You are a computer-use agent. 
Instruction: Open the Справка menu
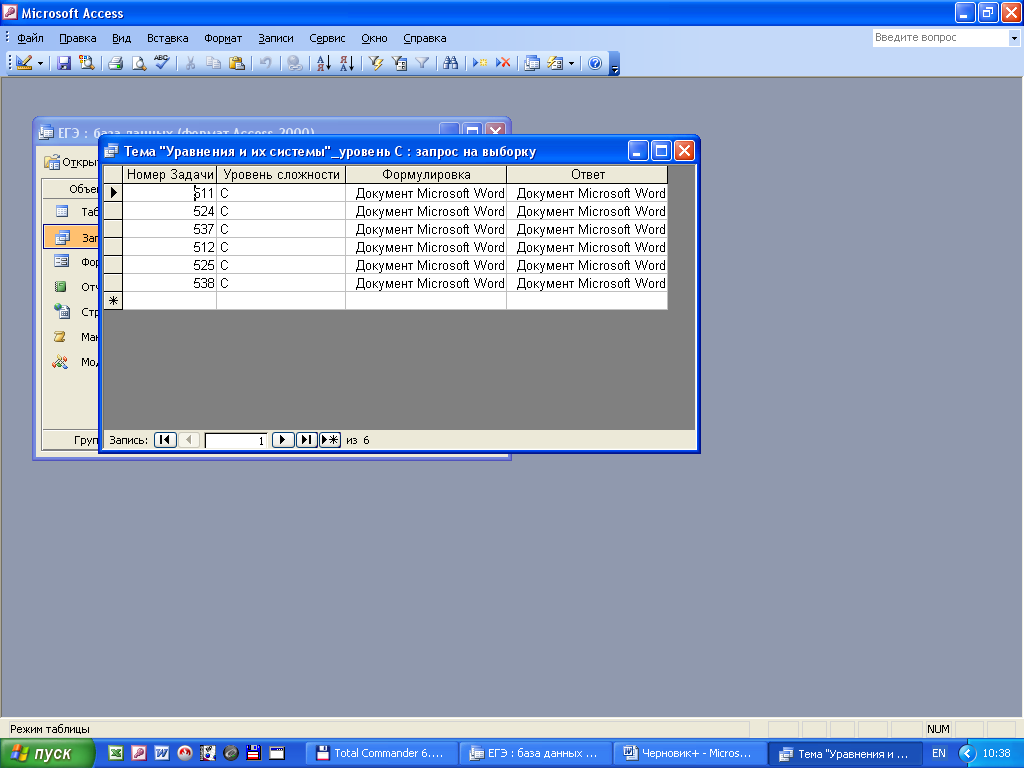[x=424, y=38]
